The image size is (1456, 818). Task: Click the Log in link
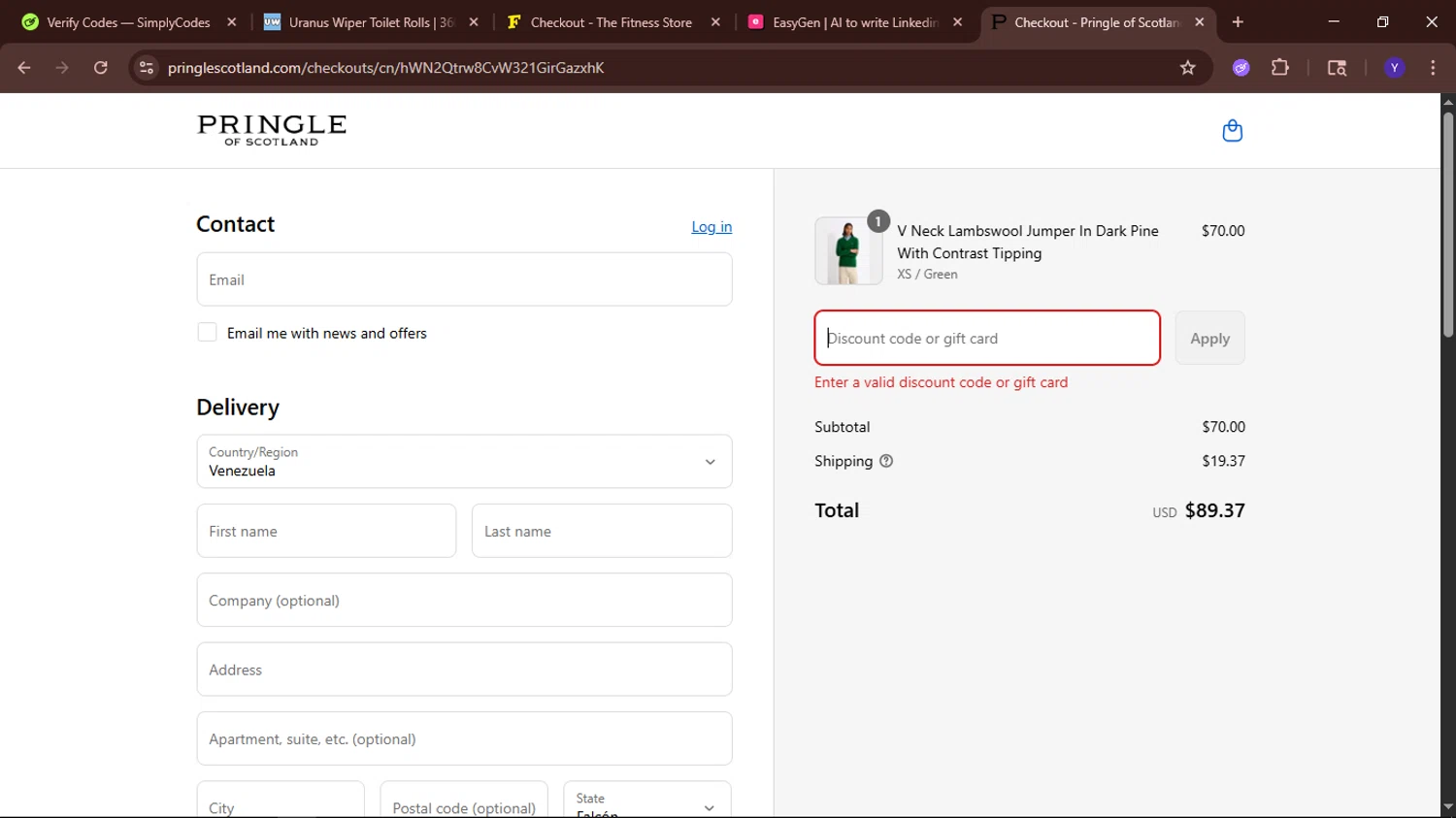click(711, 226)
